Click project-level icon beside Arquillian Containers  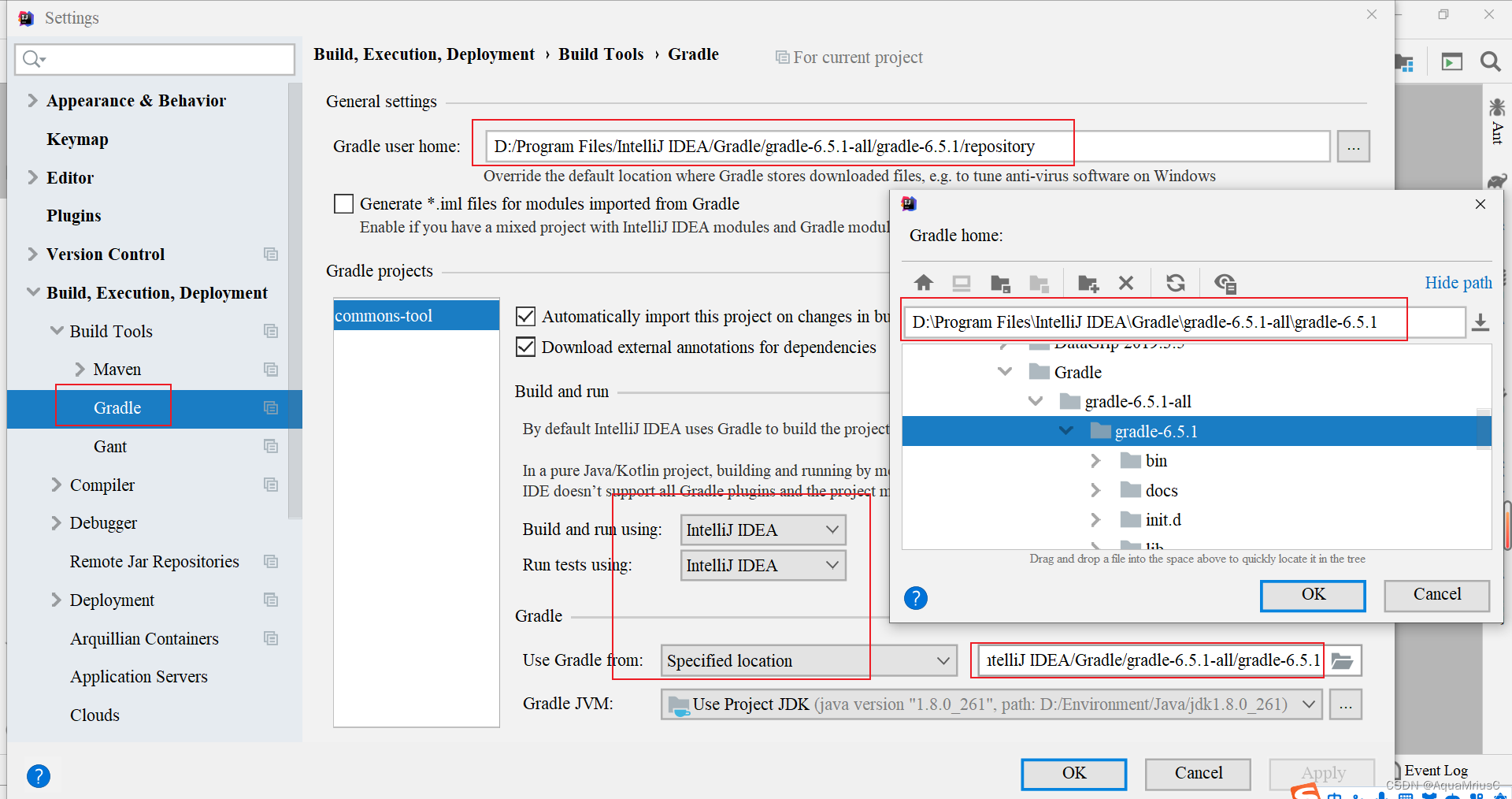271,638
